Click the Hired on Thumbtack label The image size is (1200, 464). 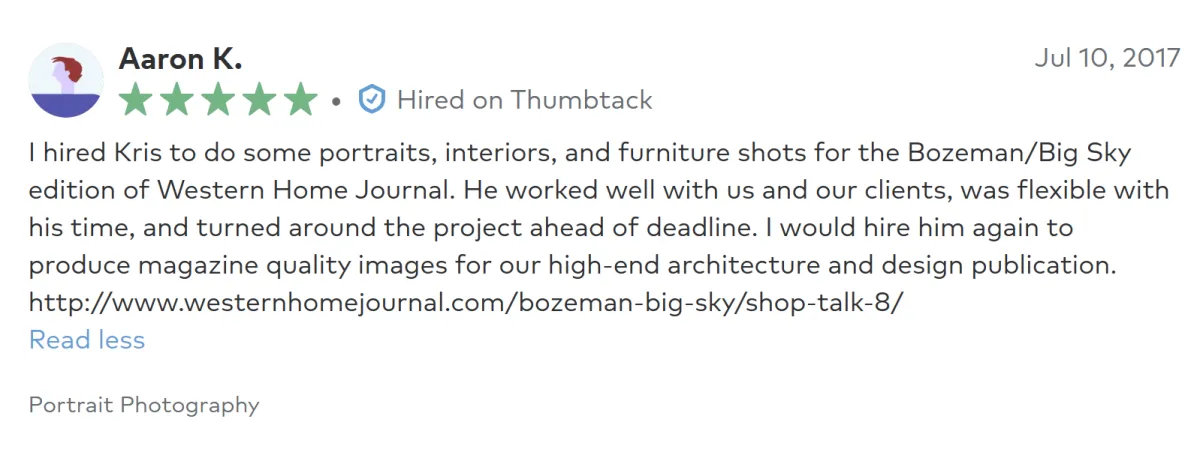[524, 100]
